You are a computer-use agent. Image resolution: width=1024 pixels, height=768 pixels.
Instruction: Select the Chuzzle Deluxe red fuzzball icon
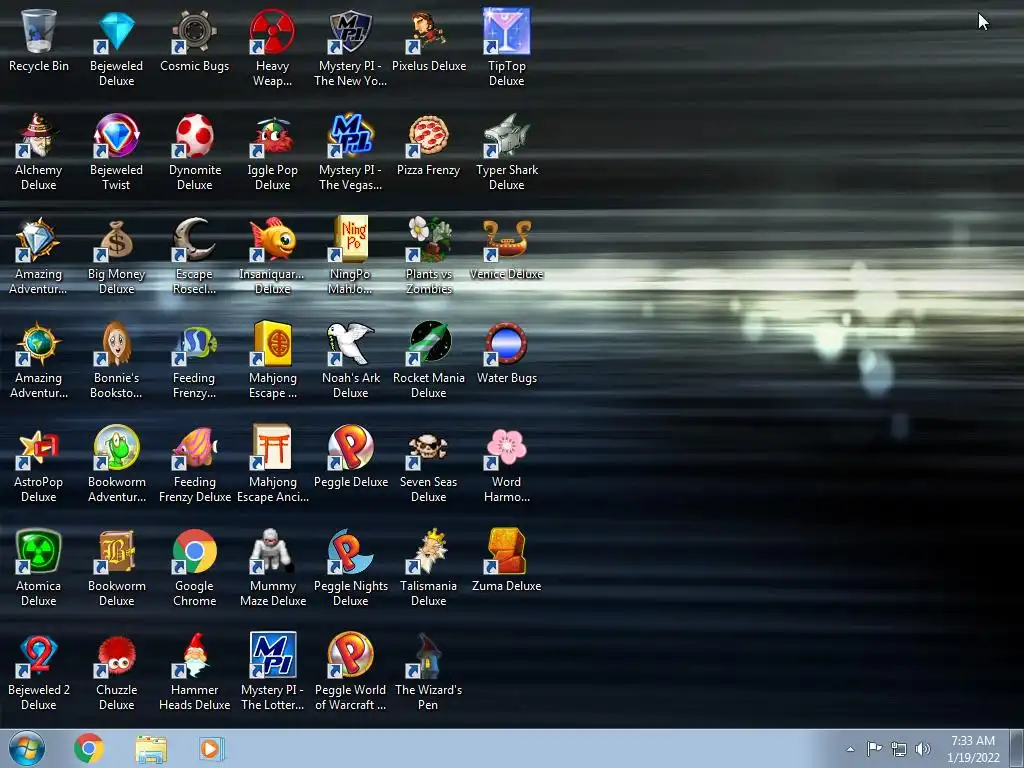tap(116, 655)
